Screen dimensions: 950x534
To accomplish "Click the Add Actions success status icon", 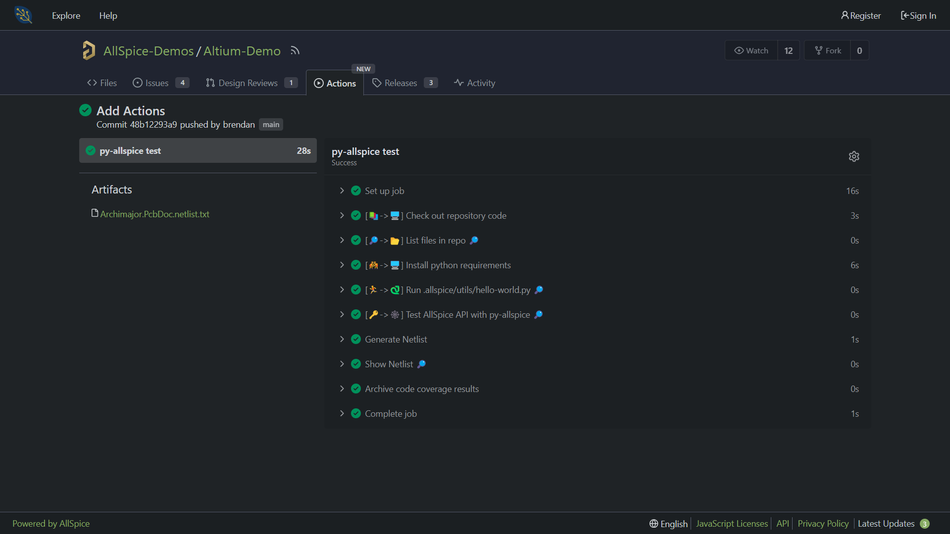I will (x=85, y=110).
